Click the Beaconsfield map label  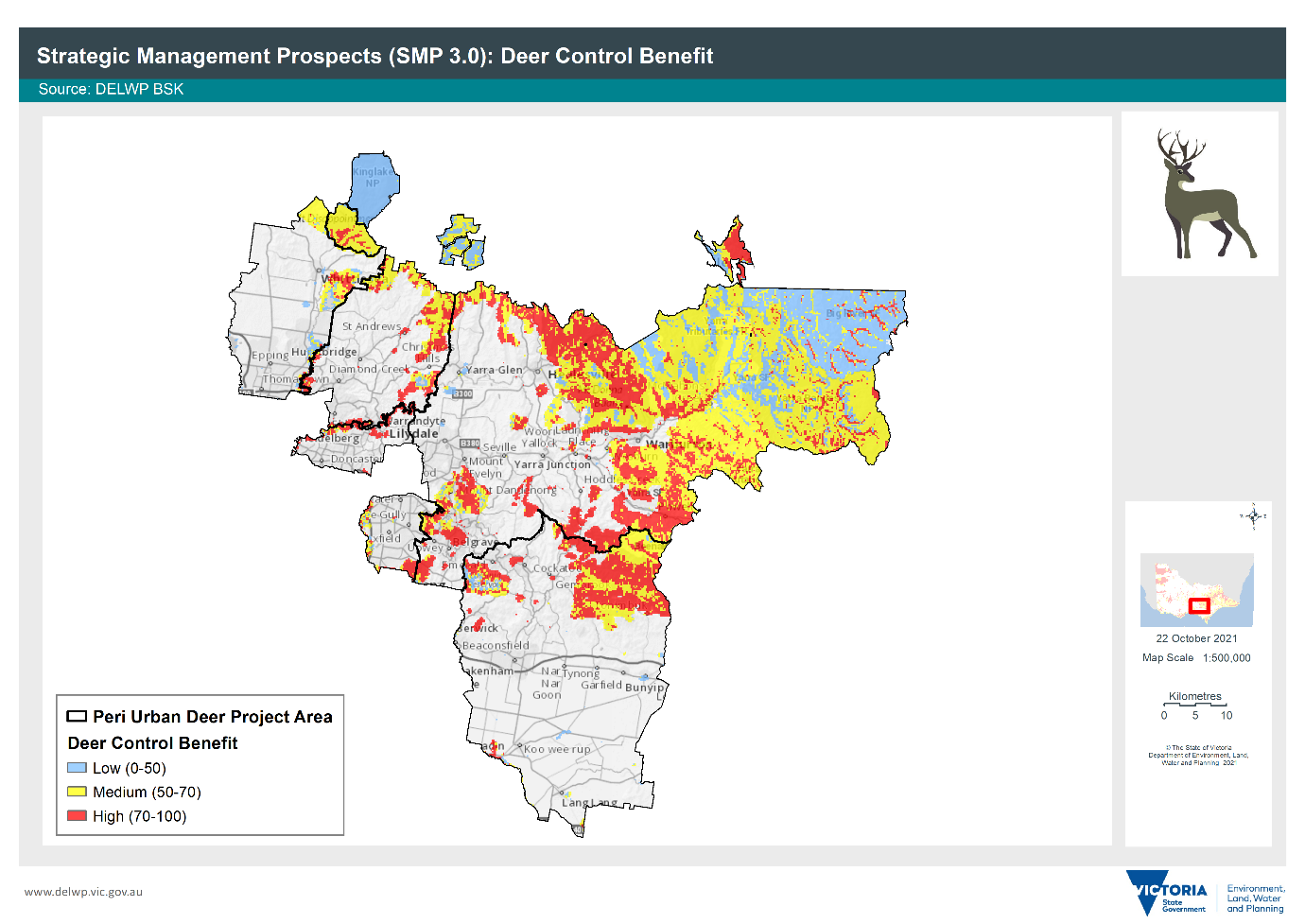tap(496, 645)
